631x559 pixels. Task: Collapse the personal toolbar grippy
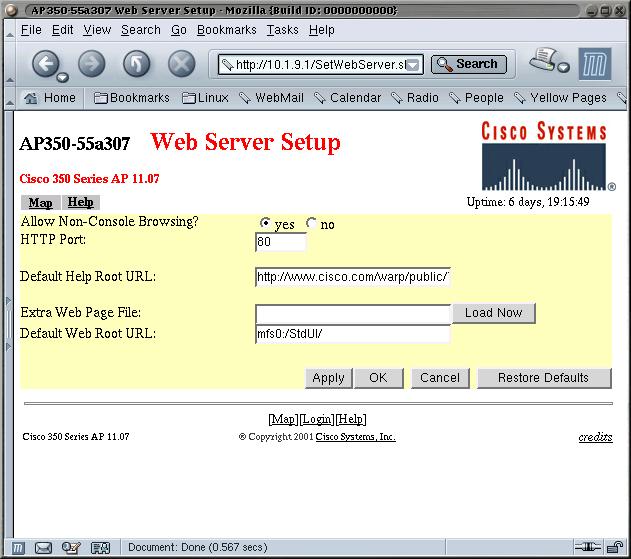tap(10, 98)
